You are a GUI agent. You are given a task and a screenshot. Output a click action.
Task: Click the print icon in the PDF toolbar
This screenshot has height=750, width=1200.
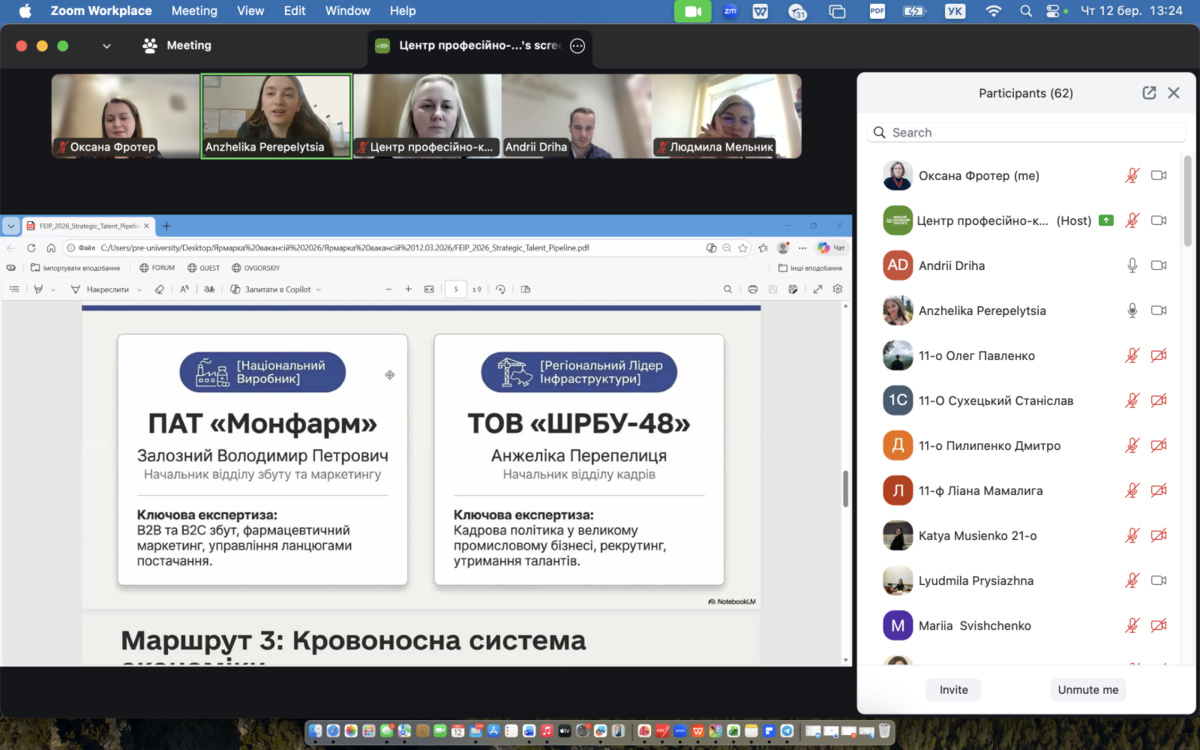[753, 289]
